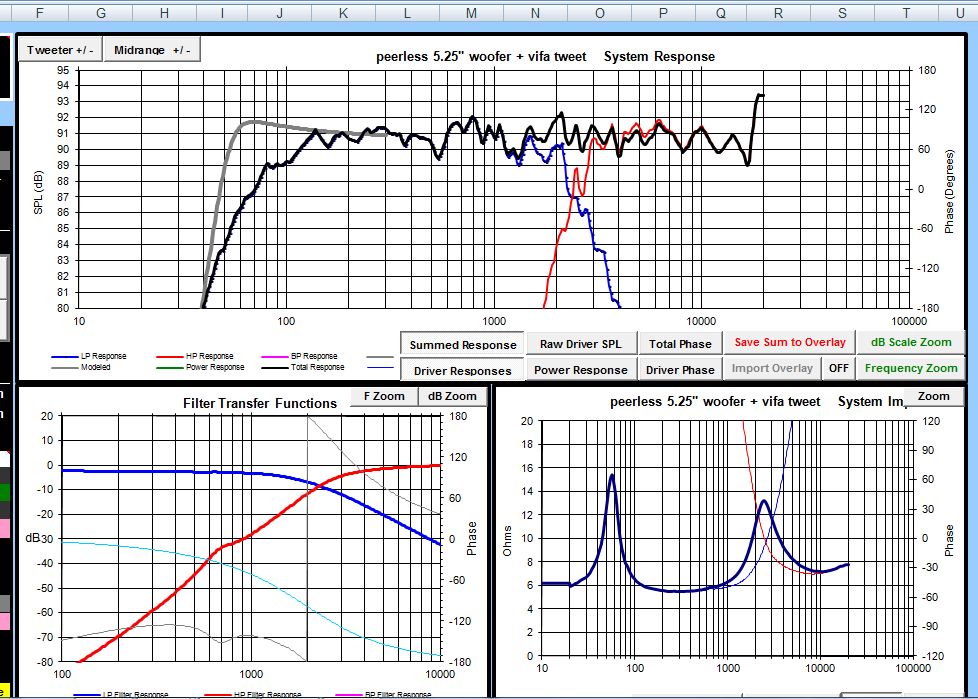978x699 pixels.
Task: Select column T header
Action: click(x=906, y=12)
